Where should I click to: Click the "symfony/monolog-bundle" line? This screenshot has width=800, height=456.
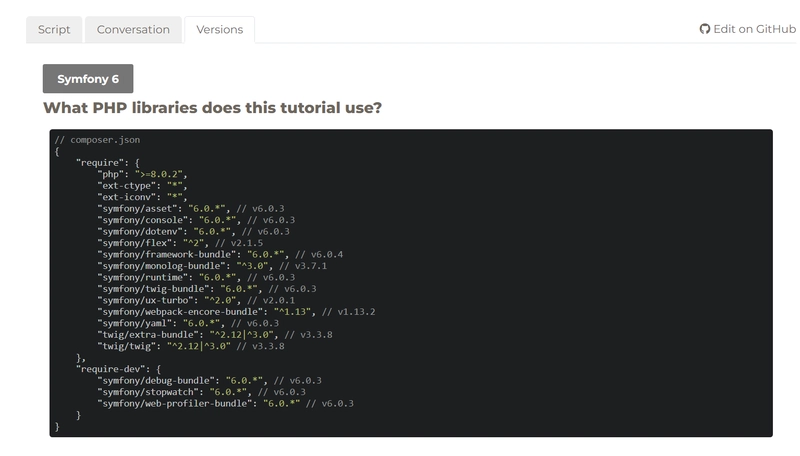coord(212,266)
